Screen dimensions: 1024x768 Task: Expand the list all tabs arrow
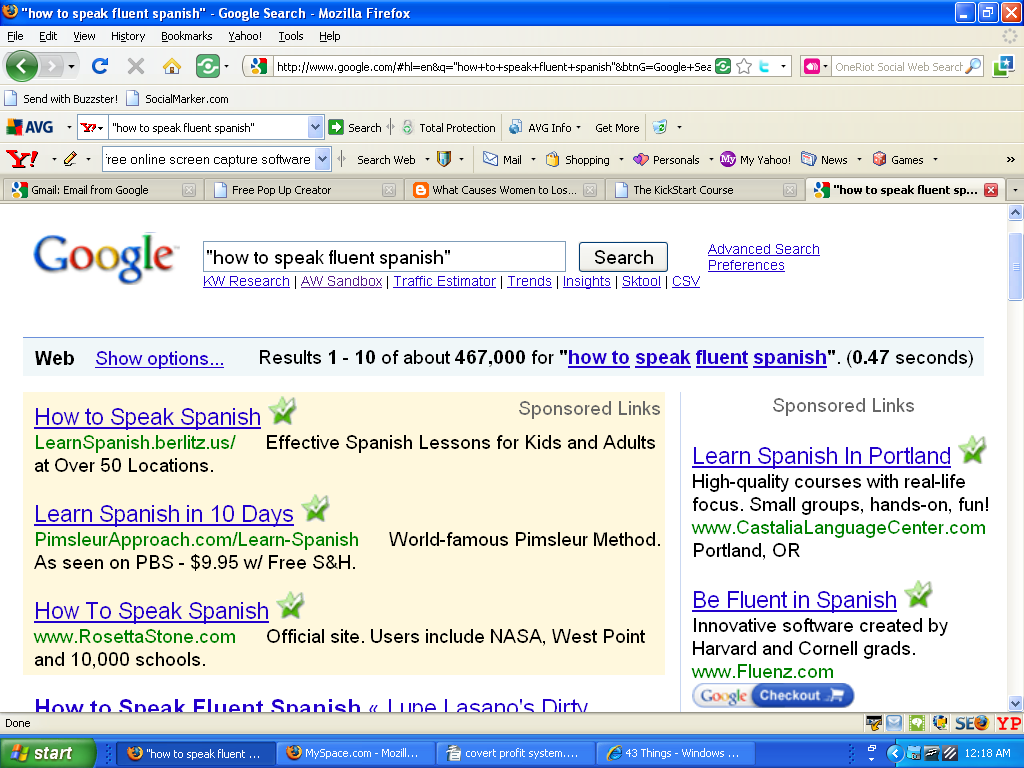(1014, 190)
